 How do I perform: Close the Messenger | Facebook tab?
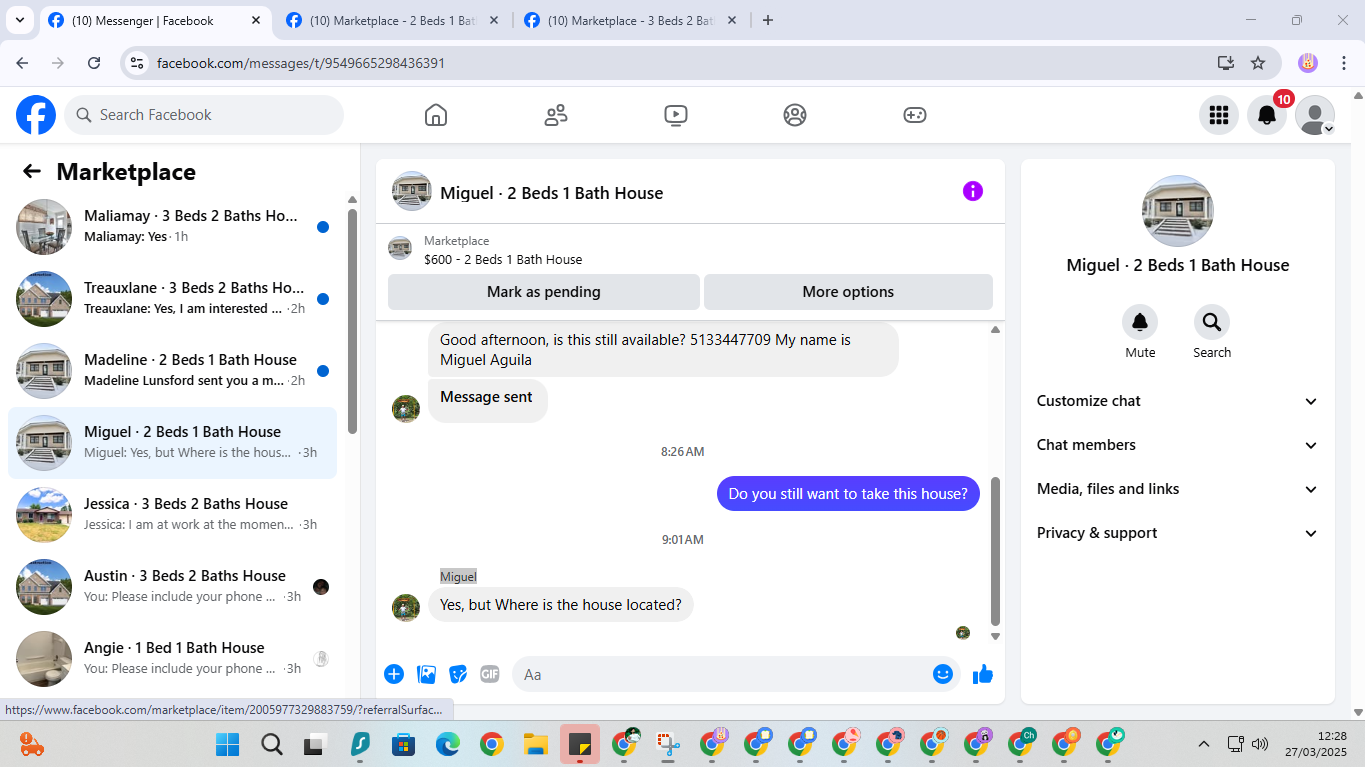(x=256, y=20)
